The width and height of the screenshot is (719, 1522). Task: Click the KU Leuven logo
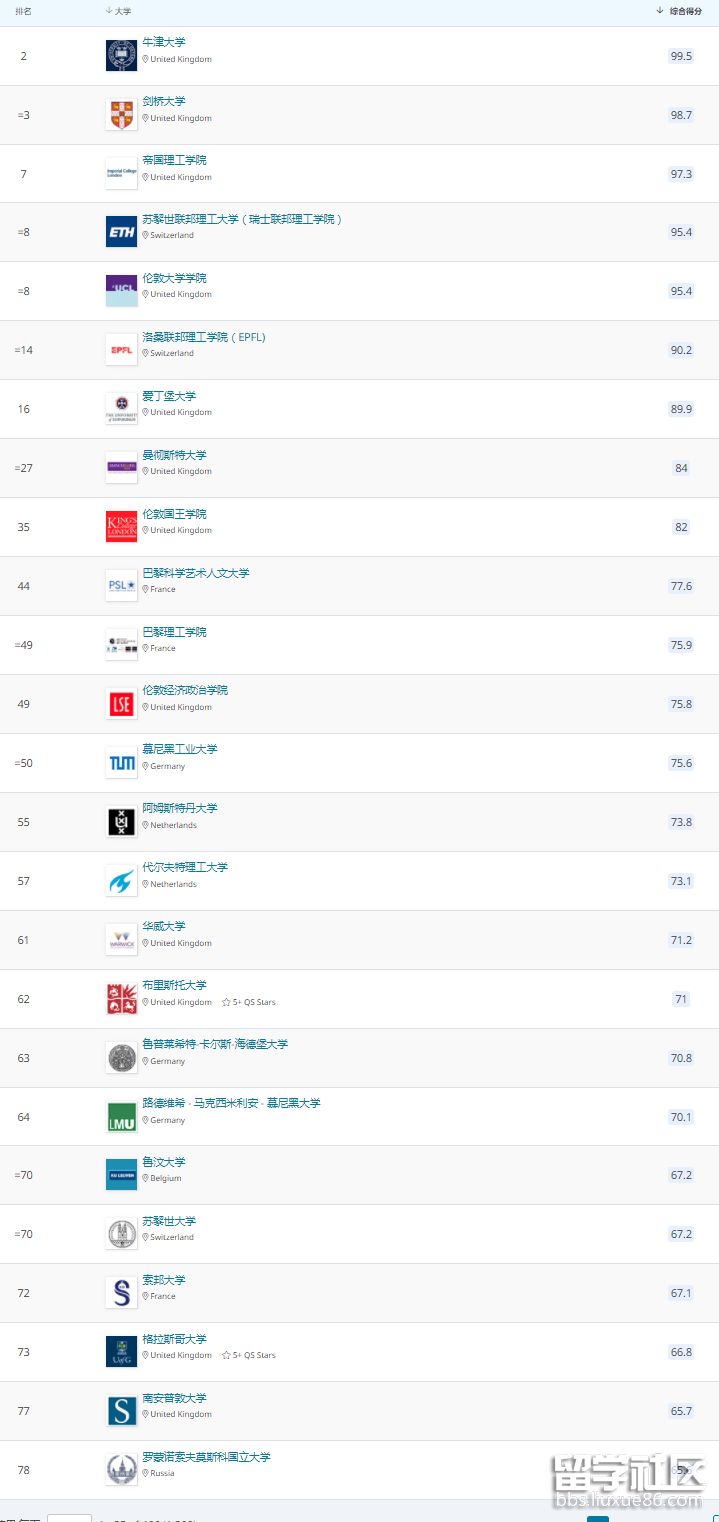point(121,1175)
